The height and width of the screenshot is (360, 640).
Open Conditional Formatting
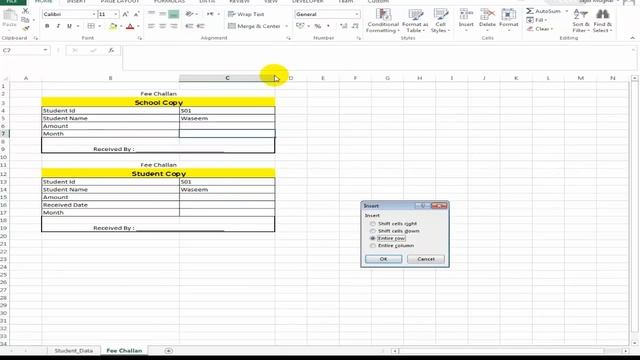click(382, 21)
